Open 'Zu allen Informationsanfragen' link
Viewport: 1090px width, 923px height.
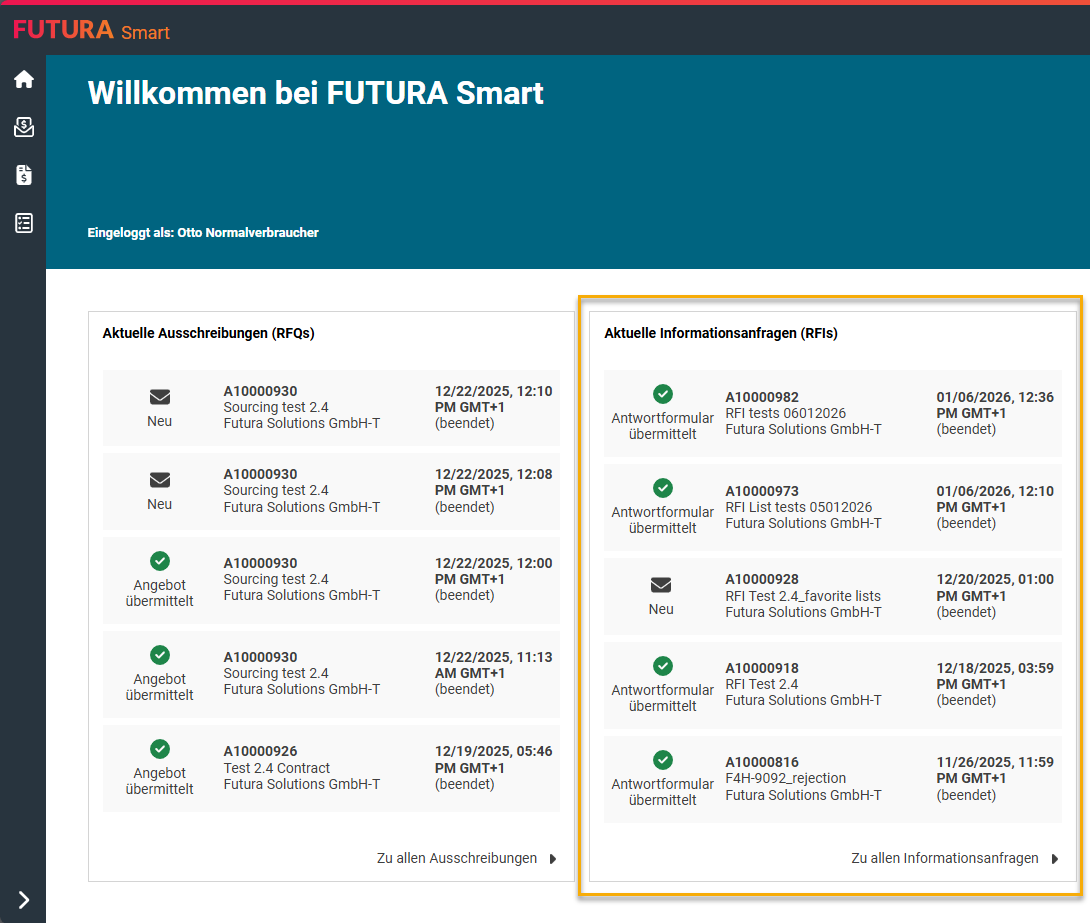[x=944, y=858]
